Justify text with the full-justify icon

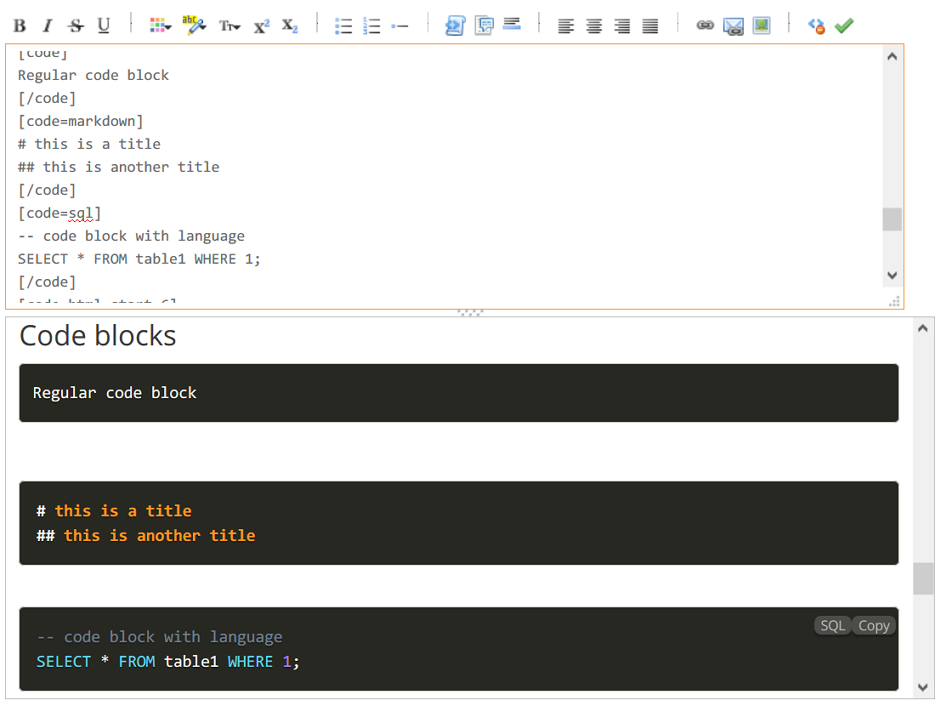[x=650, y=26]
